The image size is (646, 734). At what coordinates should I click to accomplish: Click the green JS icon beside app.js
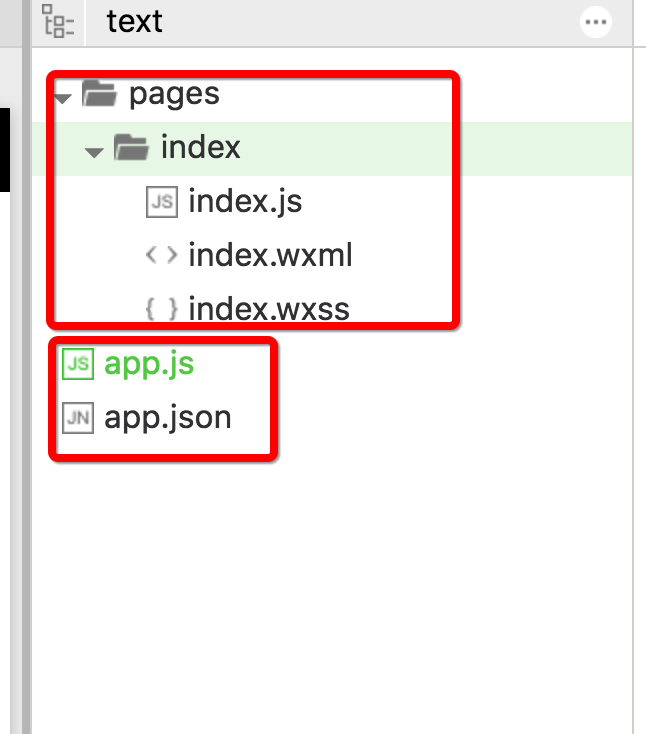(78, 364)
